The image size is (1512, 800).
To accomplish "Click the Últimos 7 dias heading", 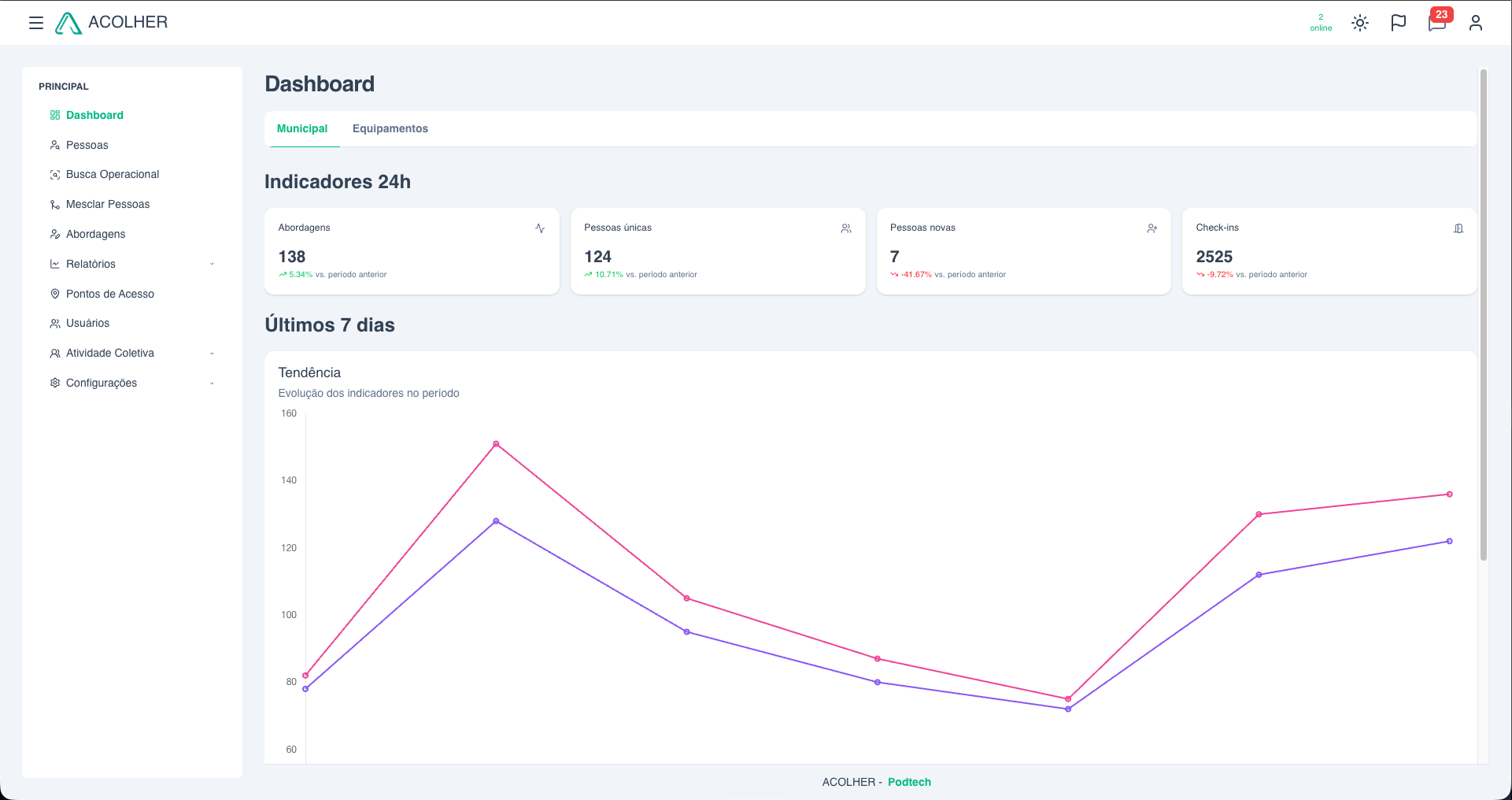I will pyautogui.click(x=330, y=325).
